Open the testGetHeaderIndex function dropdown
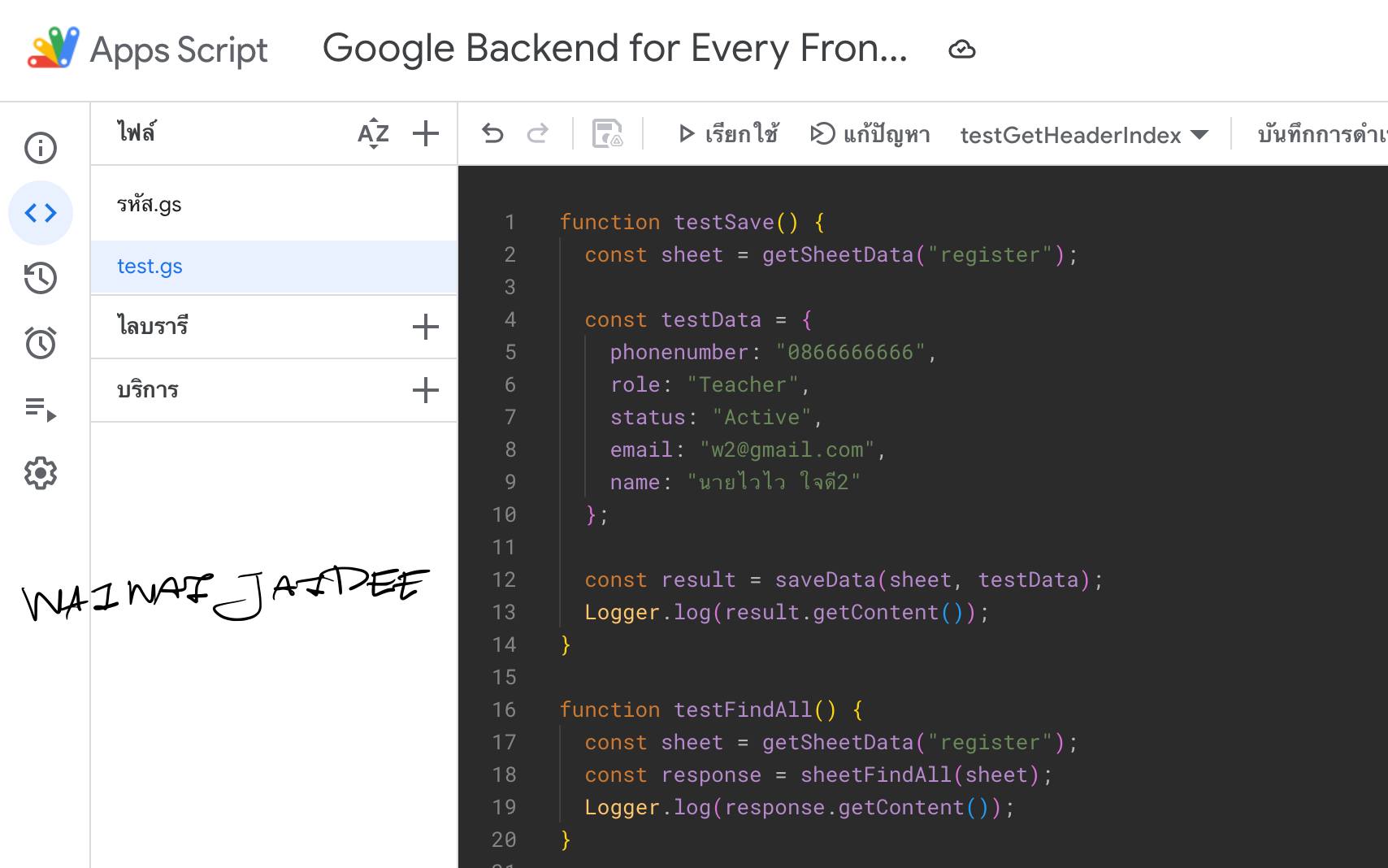The image size is (1388, 868). tap(1084, 135)
